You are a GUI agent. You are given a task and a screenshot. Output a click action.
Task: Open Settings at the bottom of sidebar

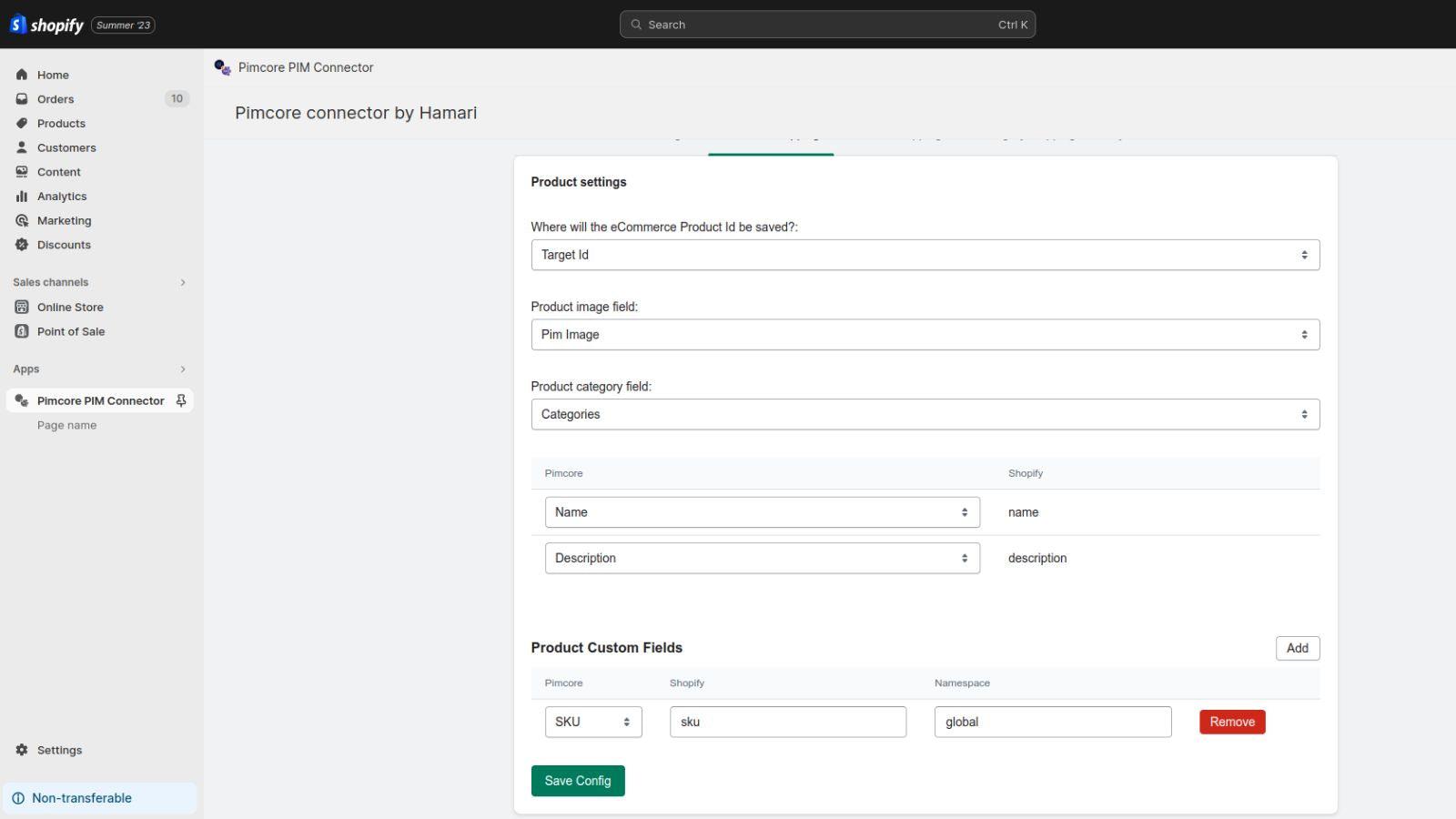pos(59,750)
